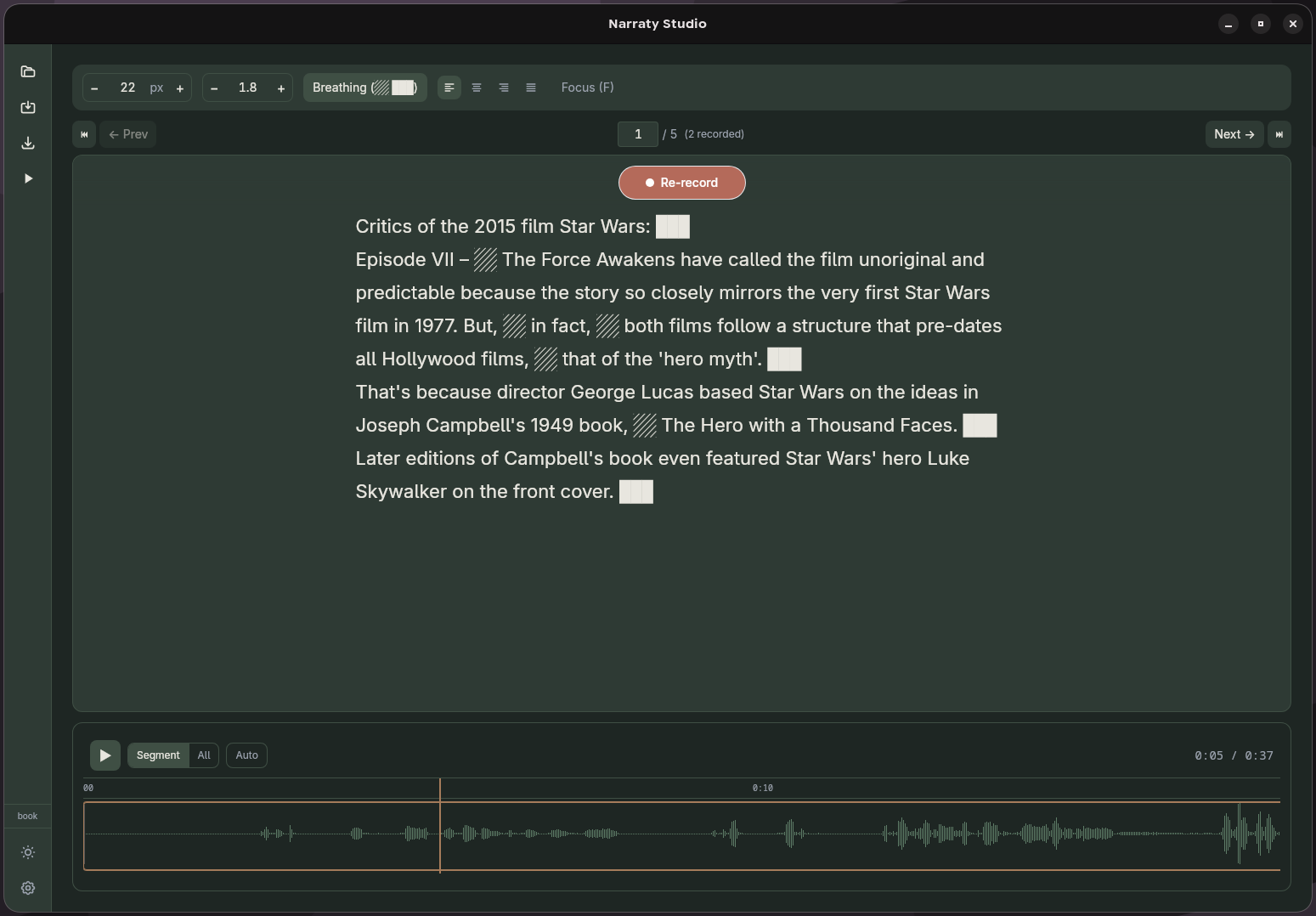Image resolution: width=1316 pixels, height=916 pixels.
Task: Click the import audio icon in sidebar
Action: point(28,107)
